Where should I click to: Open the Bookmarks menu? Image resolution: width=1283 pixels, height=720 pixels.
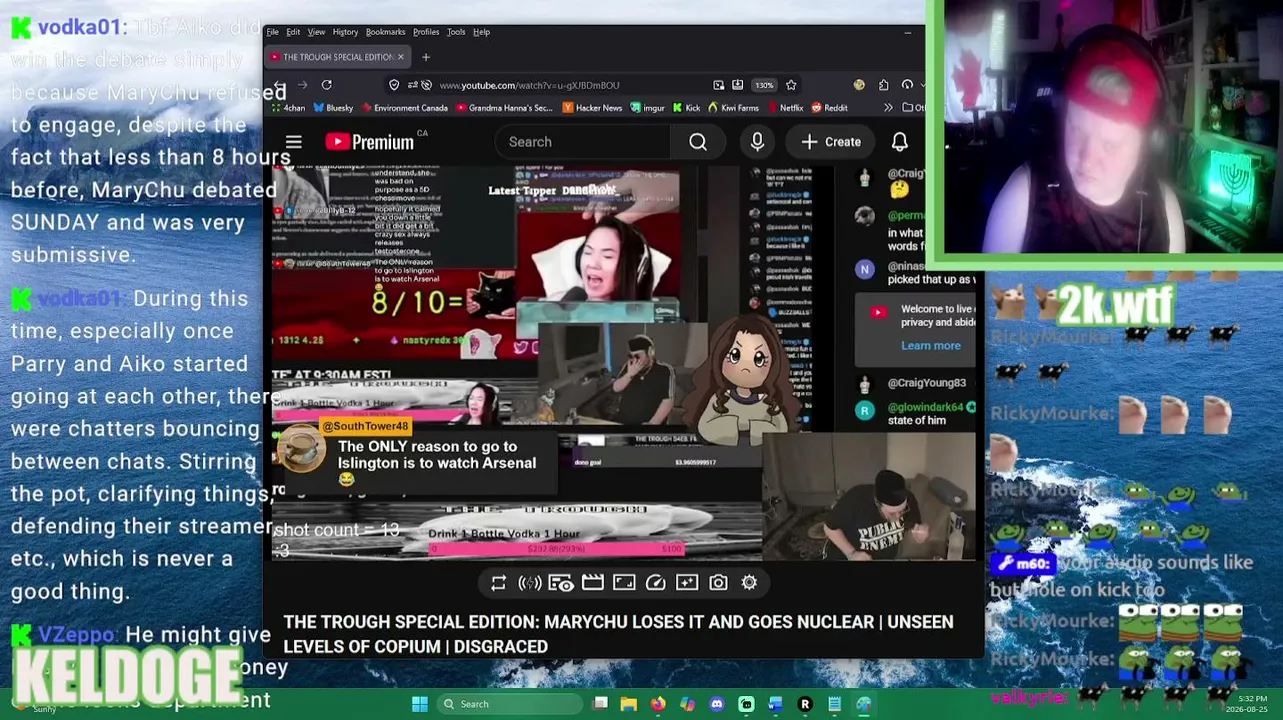pyautogui.click(x=385, y=32)
